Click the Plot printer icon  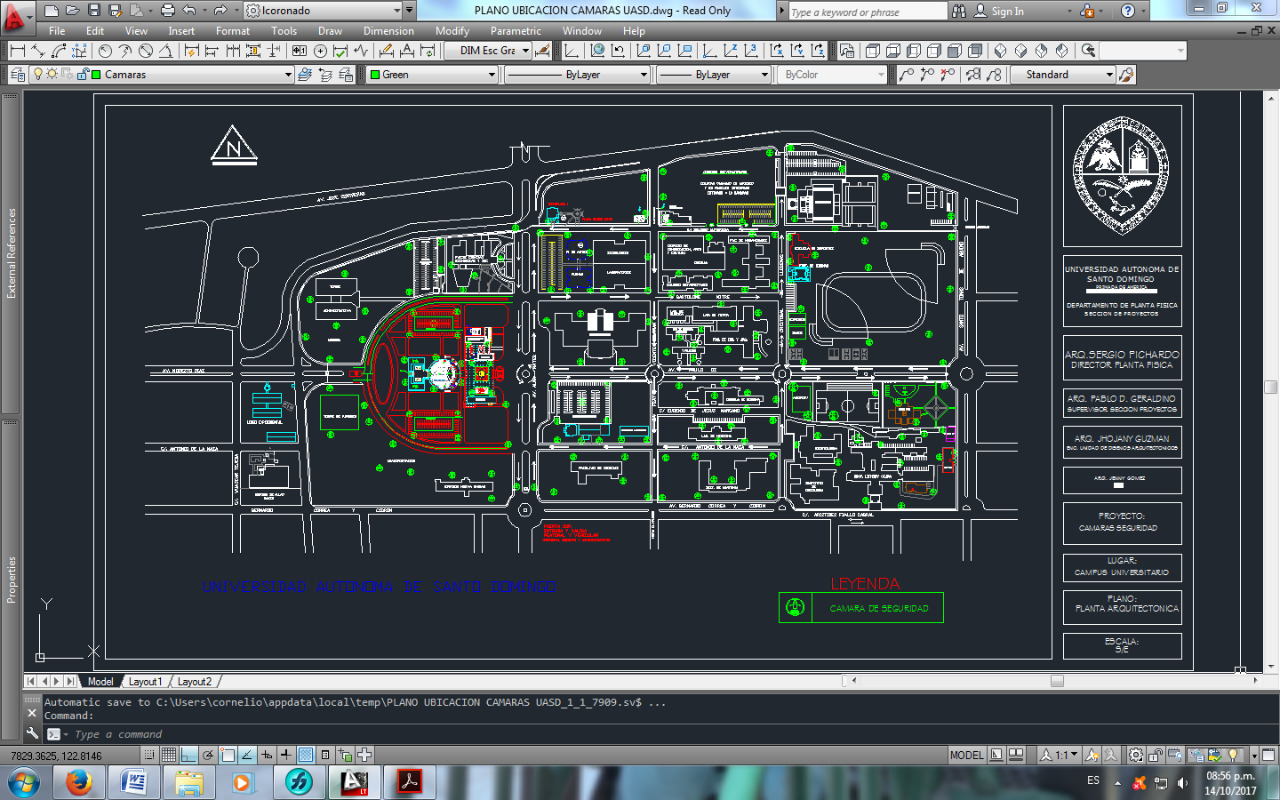point(167,11)
